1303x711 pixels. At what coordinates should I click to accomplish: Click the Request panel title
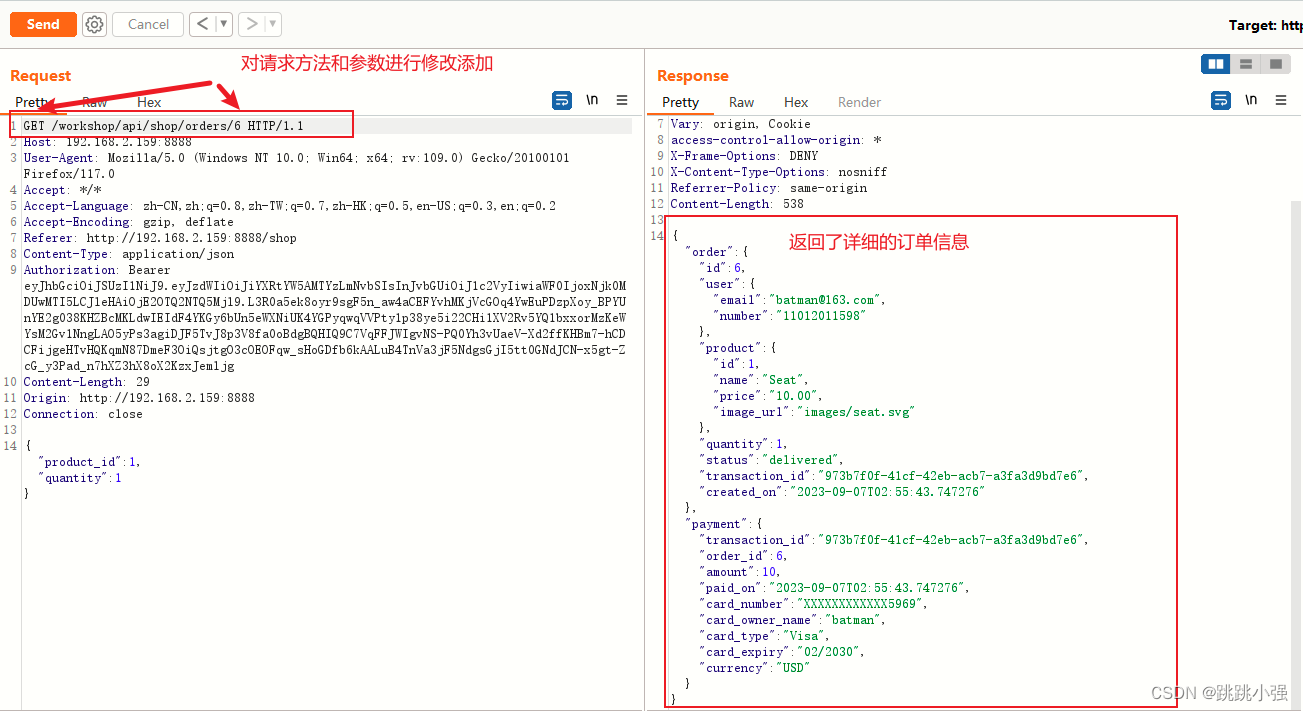point(40,76)
